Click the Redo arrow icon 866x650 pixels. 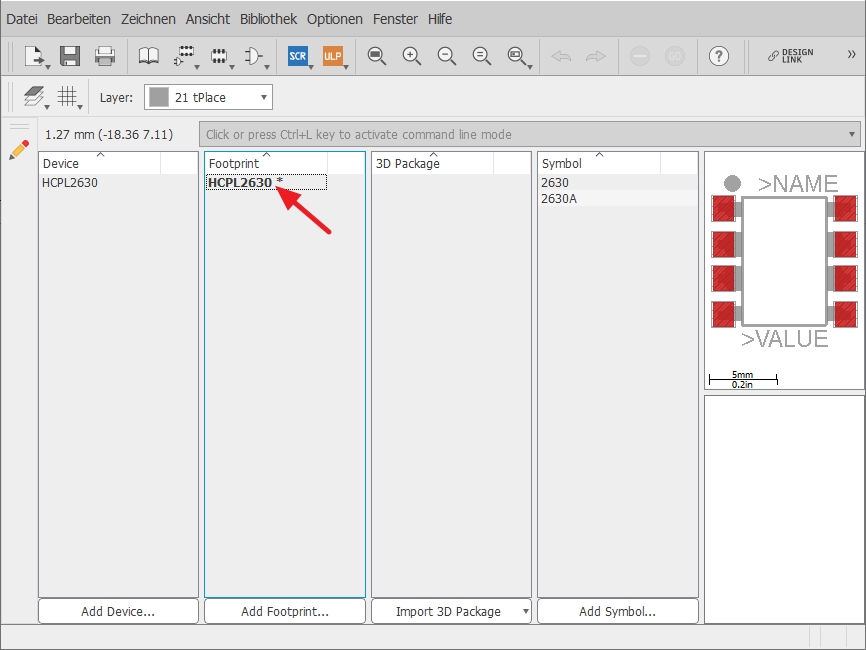coord(595,56)
